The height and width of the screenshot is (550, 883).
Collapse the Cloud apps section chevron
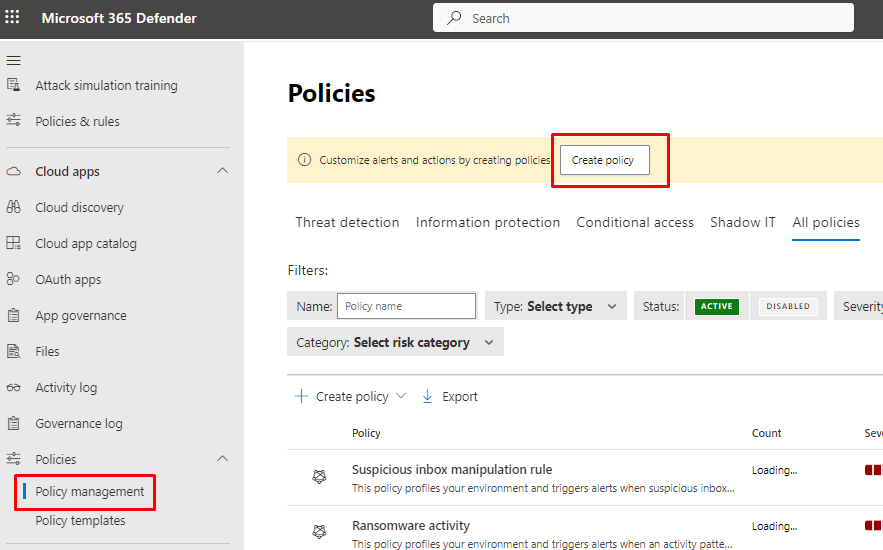tap(222, 172)
